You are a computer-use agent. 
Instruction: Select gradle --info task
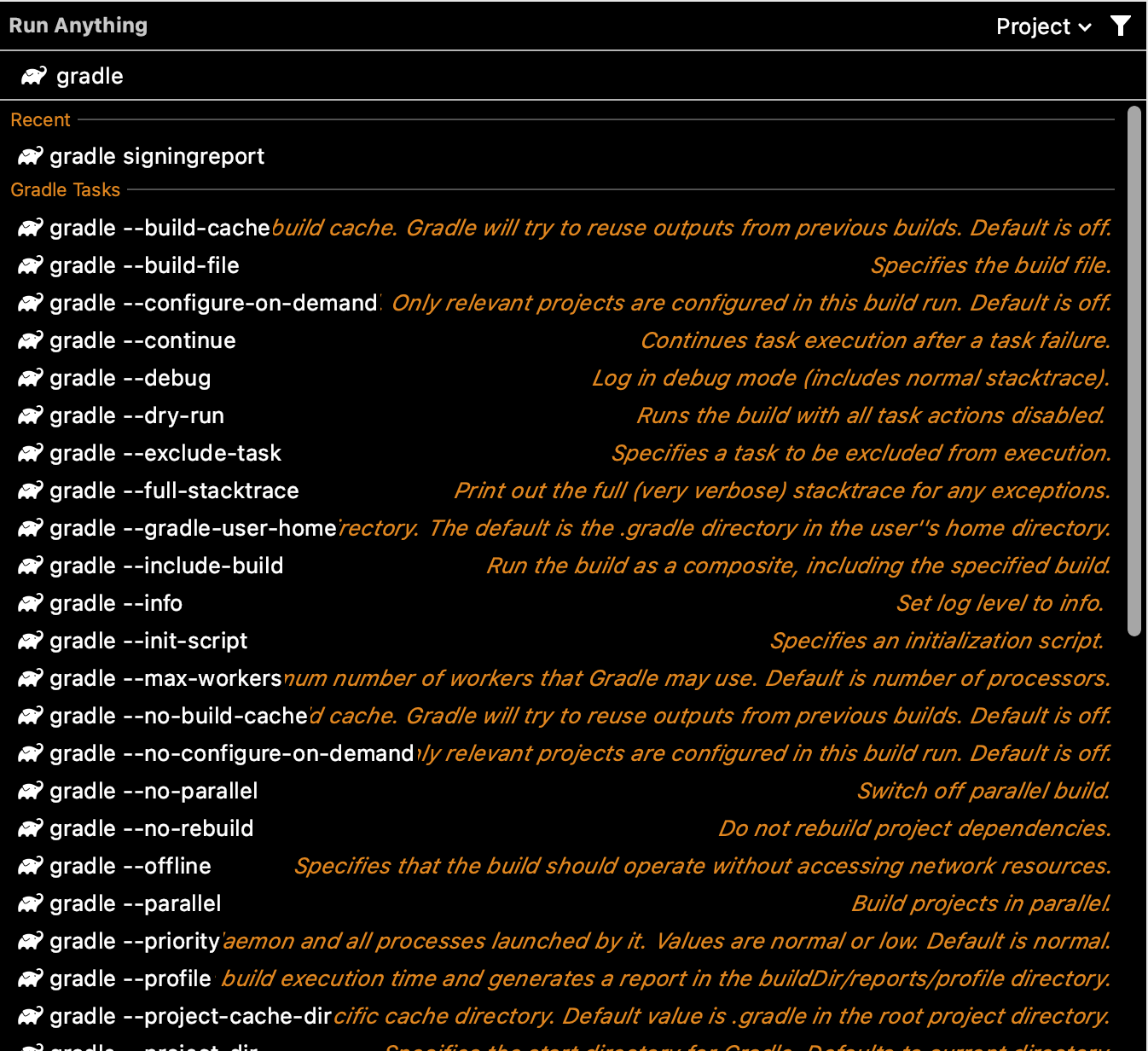point(563,603)
